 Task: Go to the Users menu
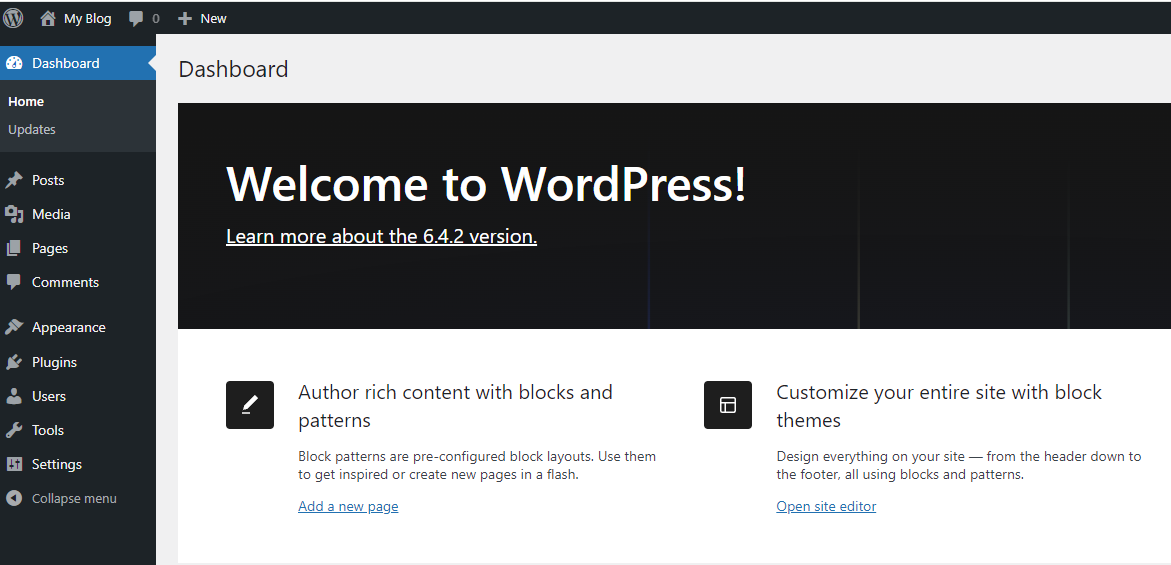point(49,396)
